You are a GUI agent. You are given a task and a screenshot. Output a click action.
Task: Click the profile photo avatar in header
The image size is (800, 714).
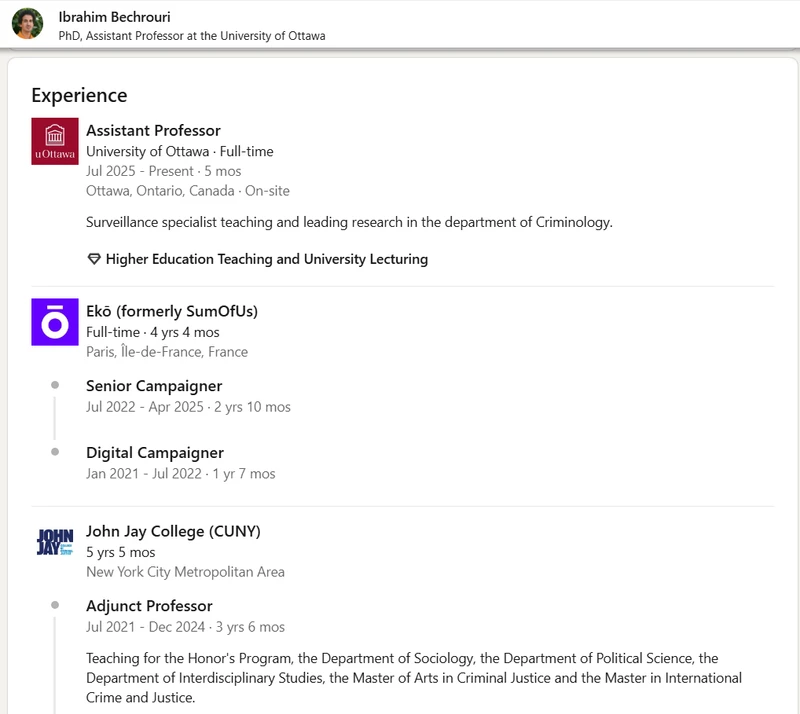click(x=28, y=24)
